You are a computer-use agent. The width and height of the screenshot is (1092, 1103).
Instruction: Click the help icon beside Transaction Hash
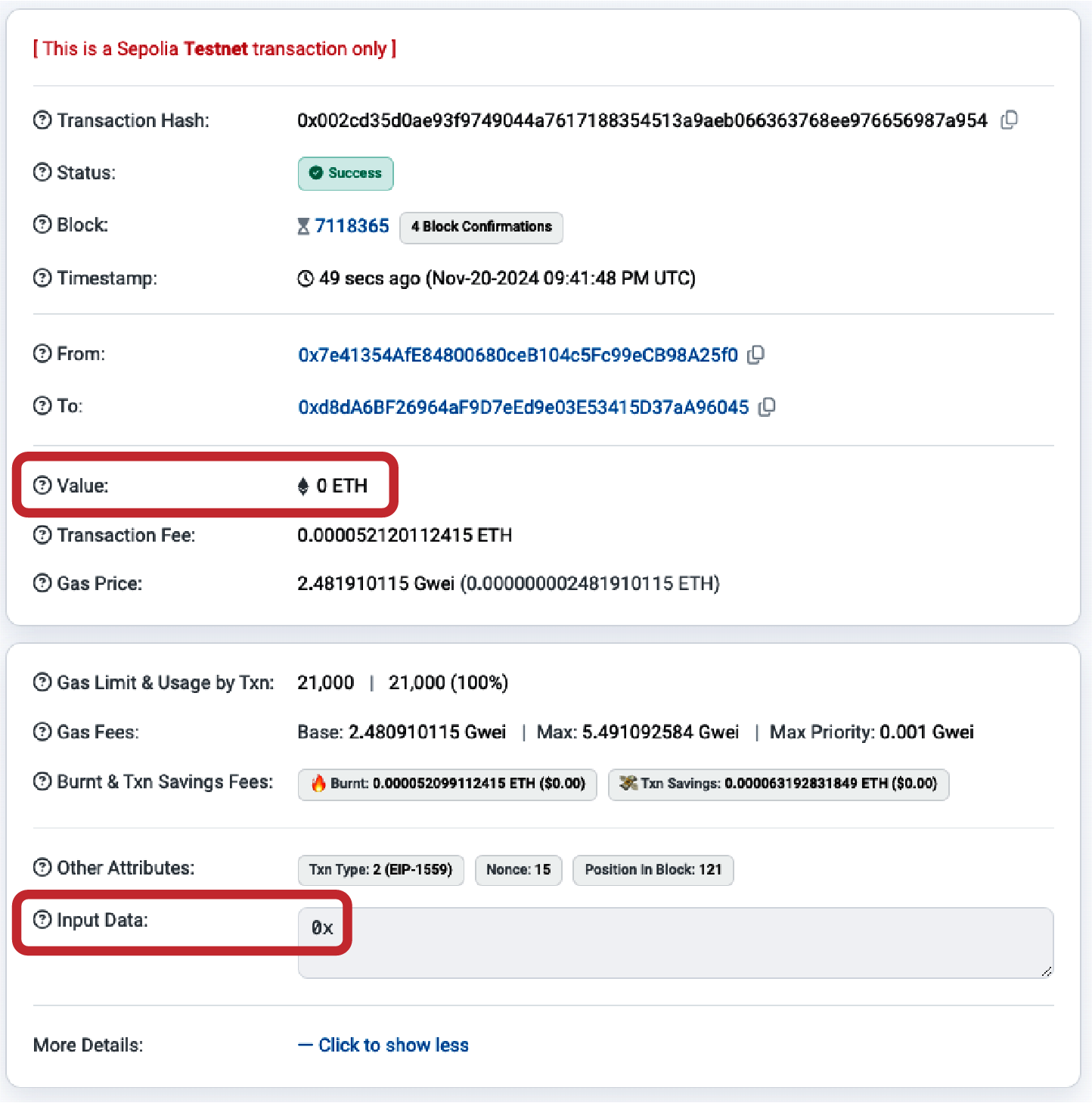pyautogui.click(x=42, y=120)
